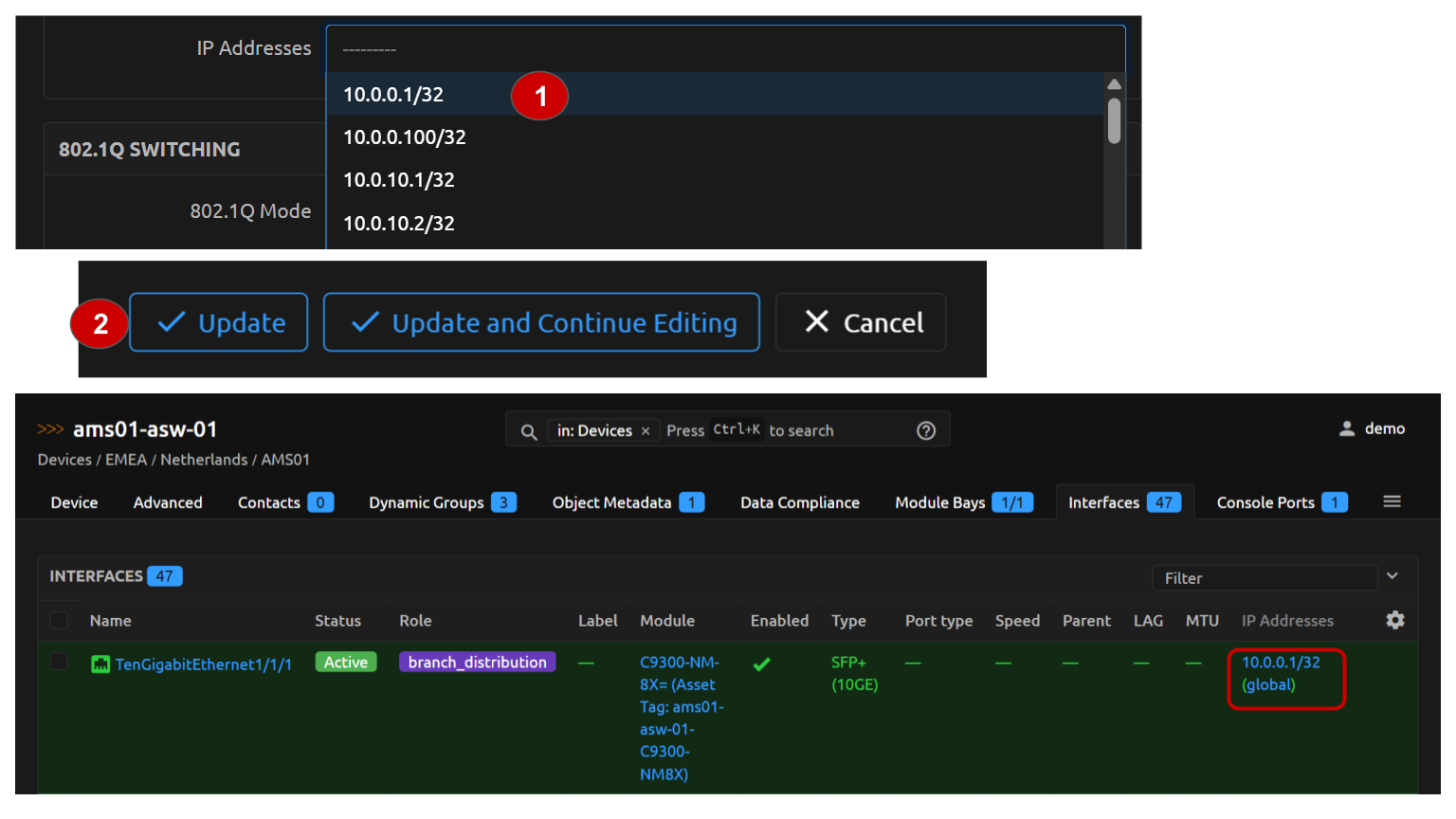Click the TenGigabitEthernet1/1/1 interface icon
The image size is (1456, 819).
100,664
